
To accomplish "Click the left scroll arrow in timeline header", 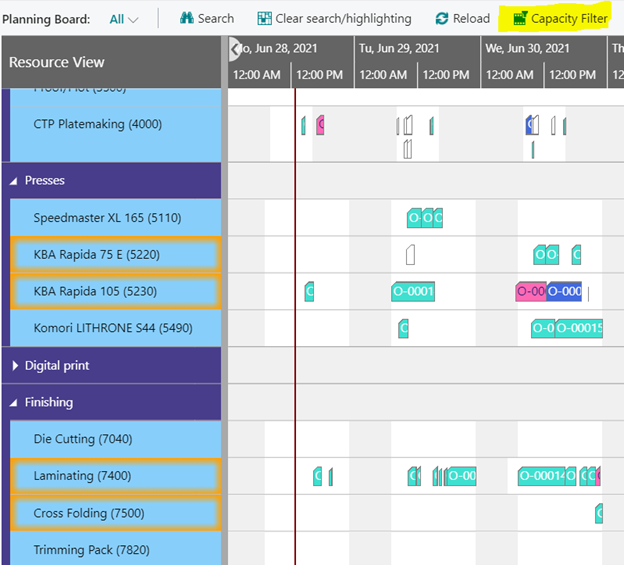I will point(235,48).
